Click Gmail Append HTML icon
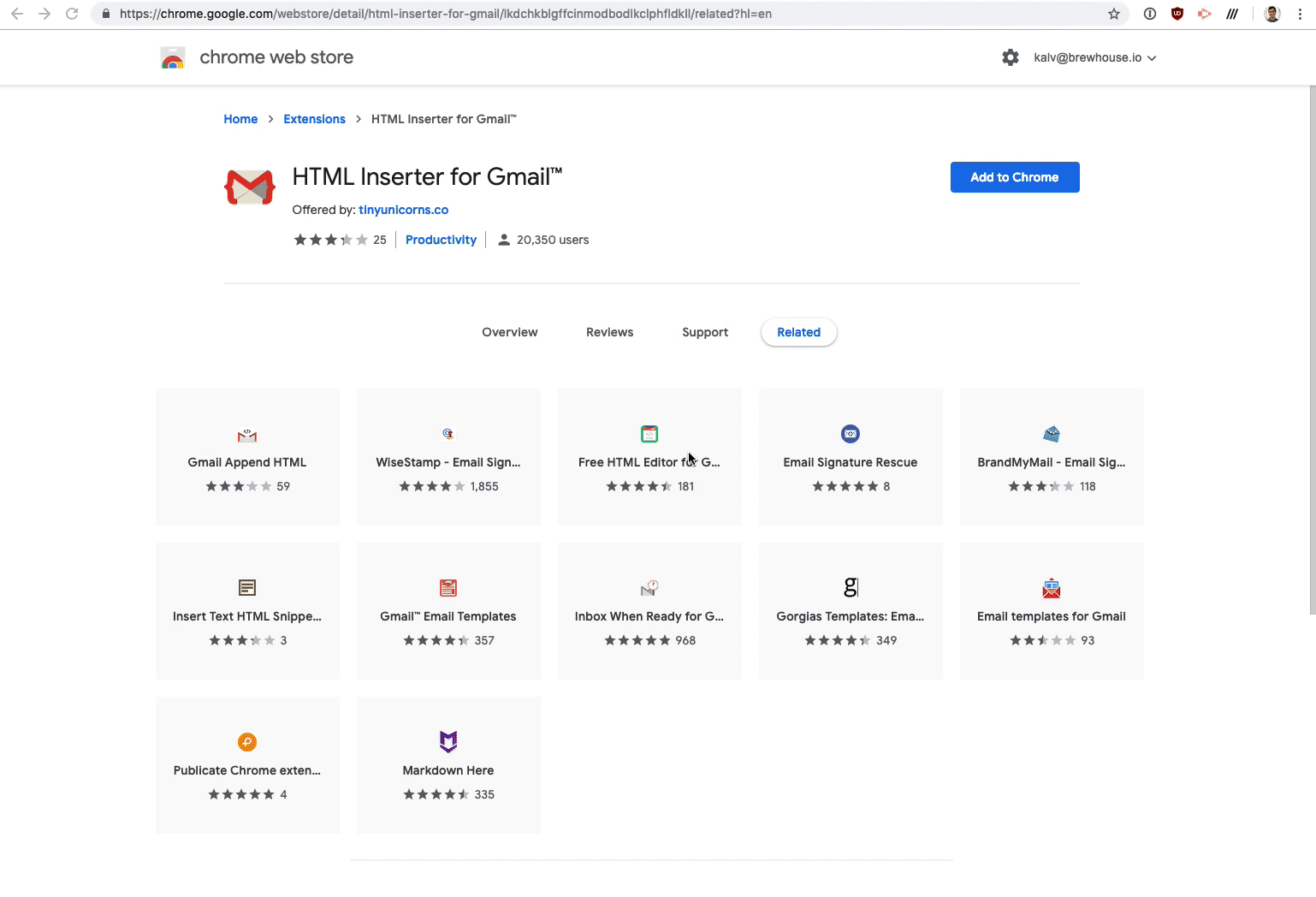1316x897 pixels. click(247, 435)
